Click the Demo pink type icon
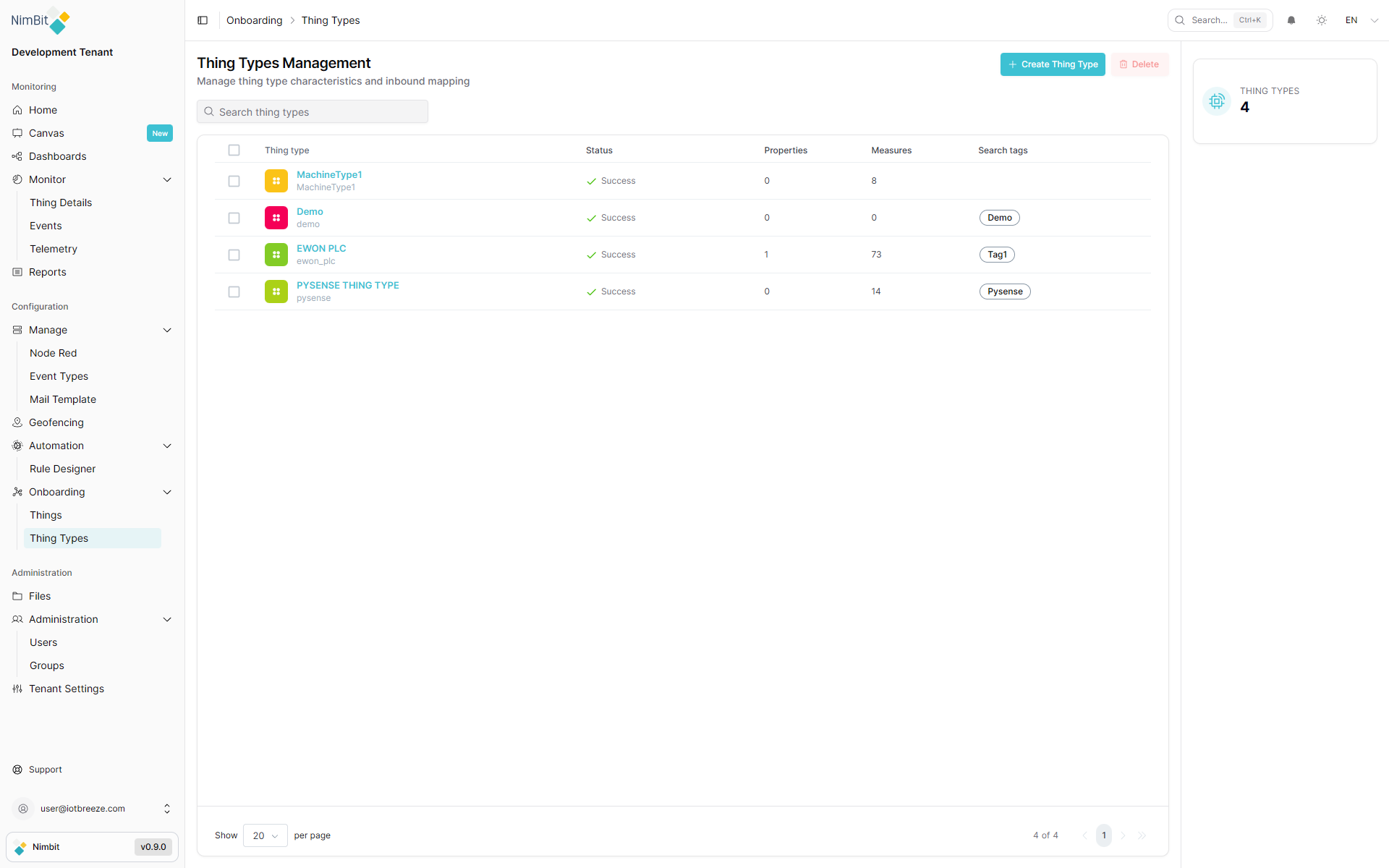Viewport: 1389px width, 868px height. [276, 218]
